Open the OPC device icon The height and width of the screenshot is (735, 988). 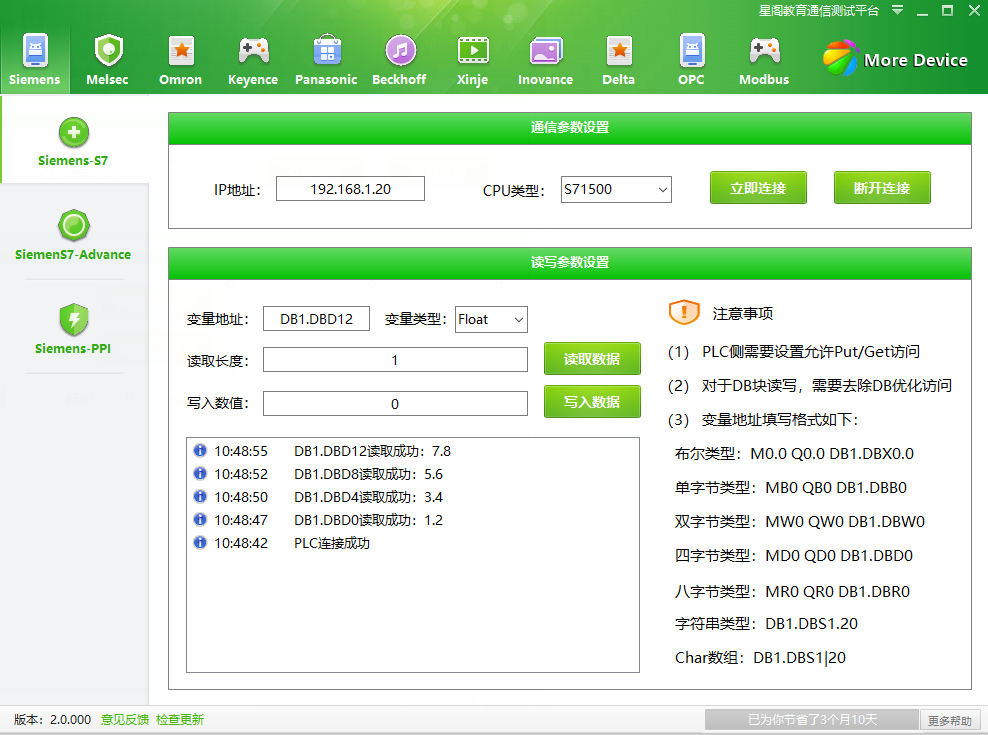692,50
